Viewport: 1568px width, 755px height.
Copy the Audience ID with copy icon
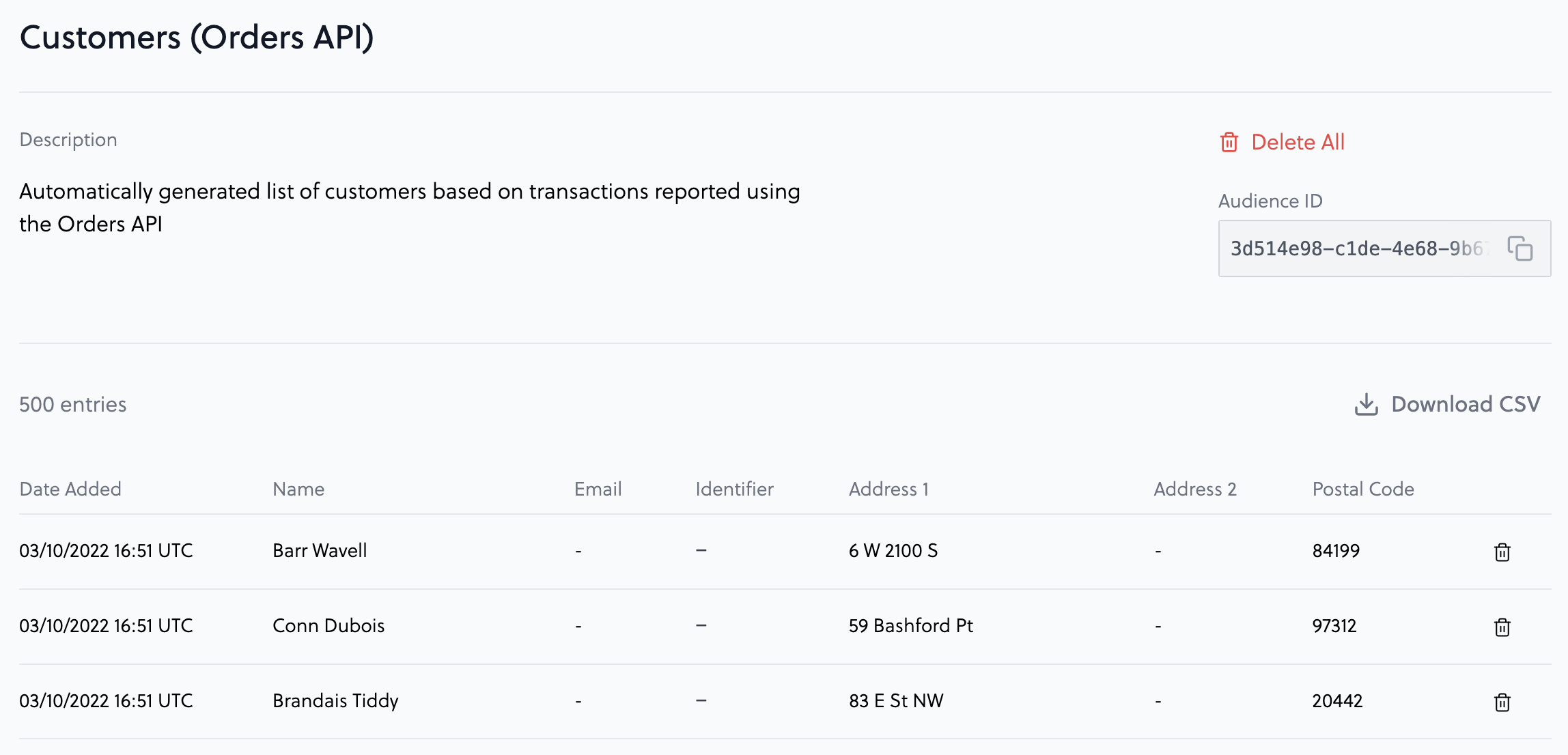tap(1520, 248)
